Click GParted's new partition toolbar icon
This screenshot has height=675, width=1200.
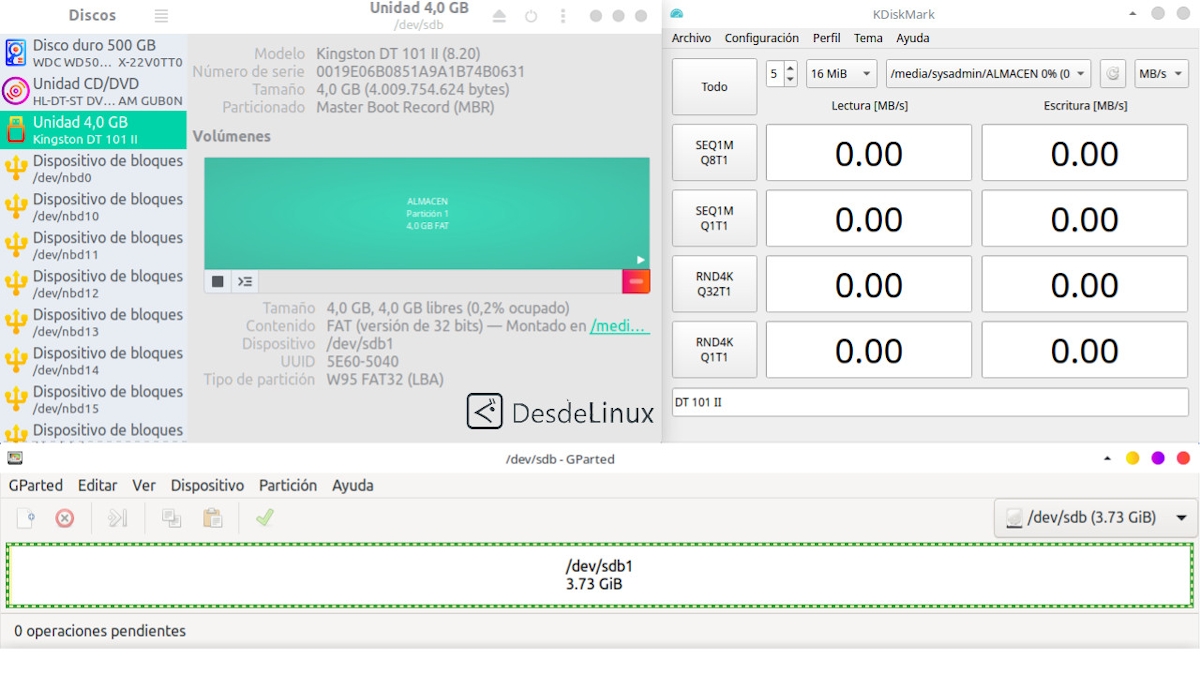(26, 517)
